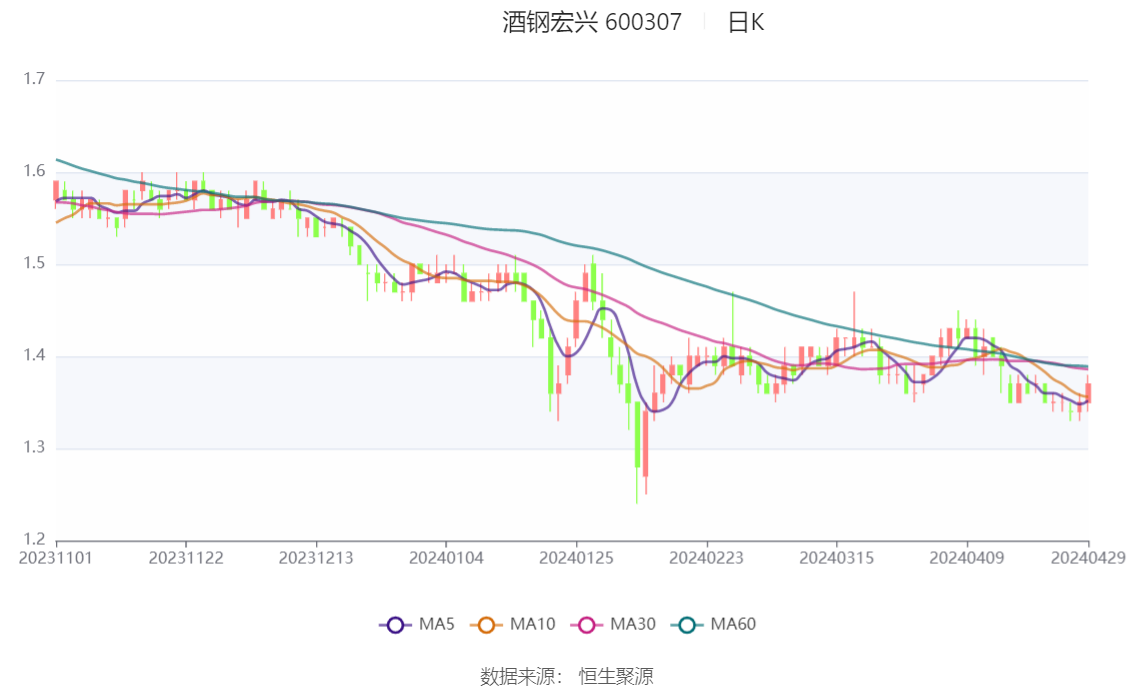
Task: Click the 1.7 price axis label
Action: (34, 79)
